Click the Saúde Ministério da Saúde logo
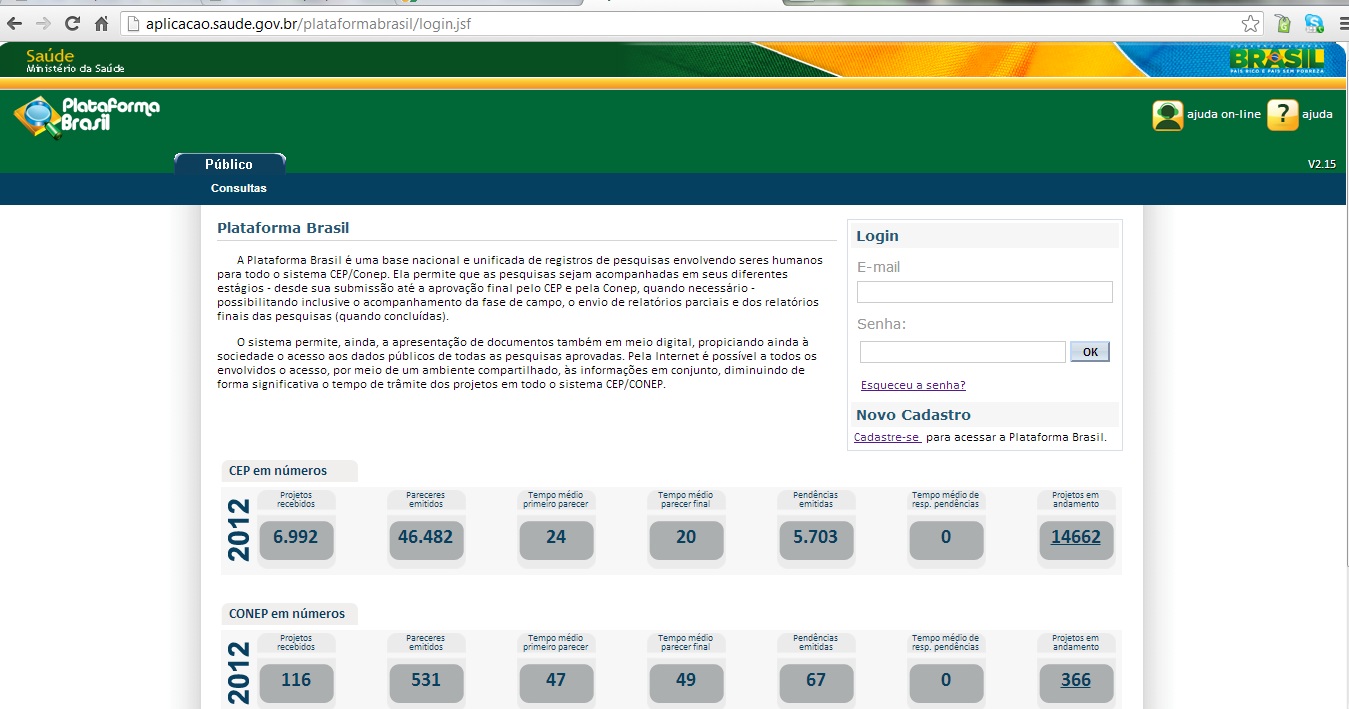 [x=75, y=61]
